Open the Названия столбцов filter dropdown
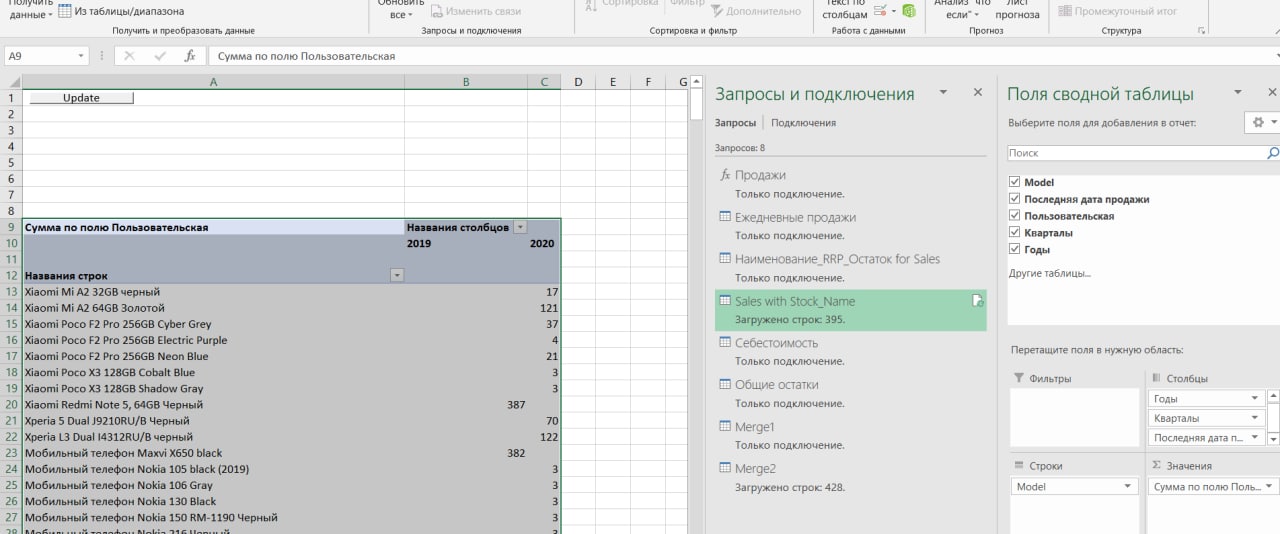1280x534 pixels. [520, 227]
